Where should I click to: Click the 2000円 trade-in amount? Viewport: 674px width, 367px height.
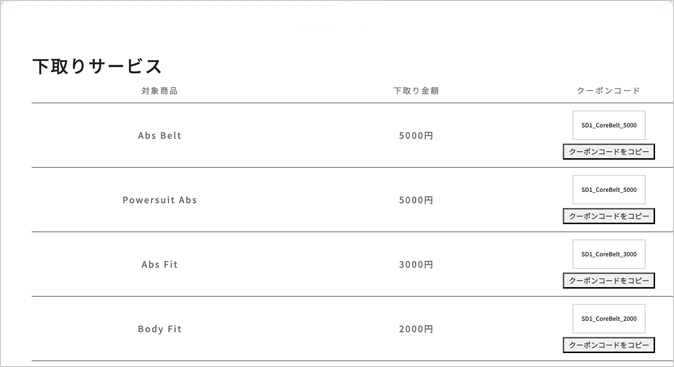coord(416,329)
